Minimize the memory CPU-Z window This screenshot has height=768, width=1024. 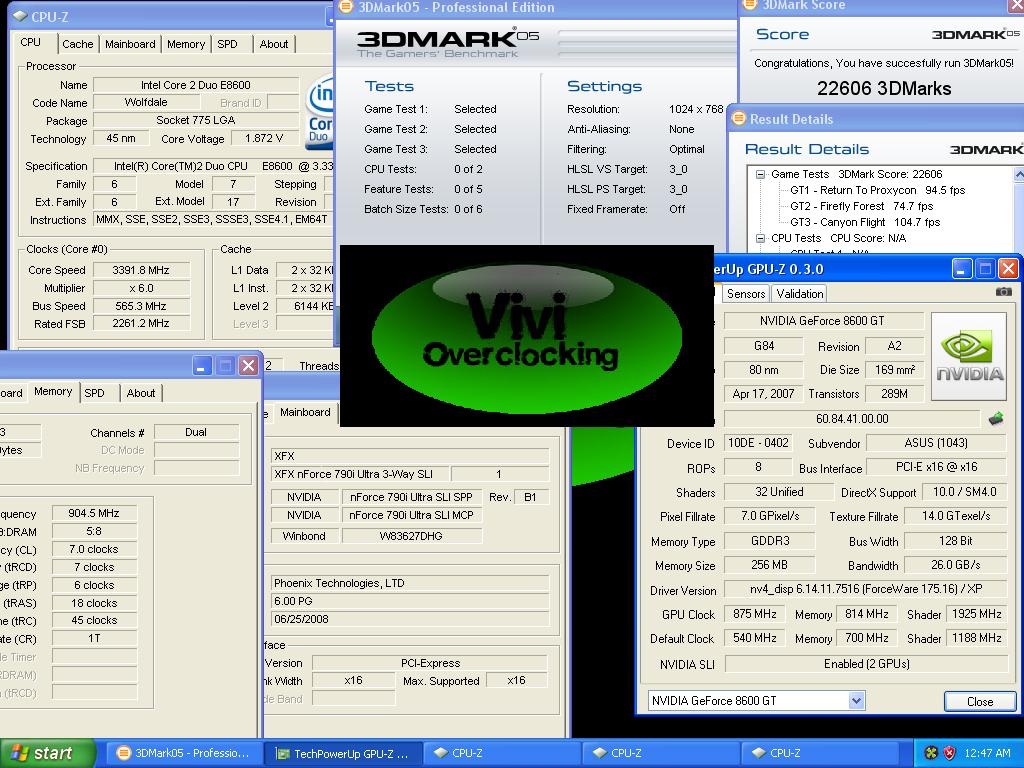click(202, 365)
